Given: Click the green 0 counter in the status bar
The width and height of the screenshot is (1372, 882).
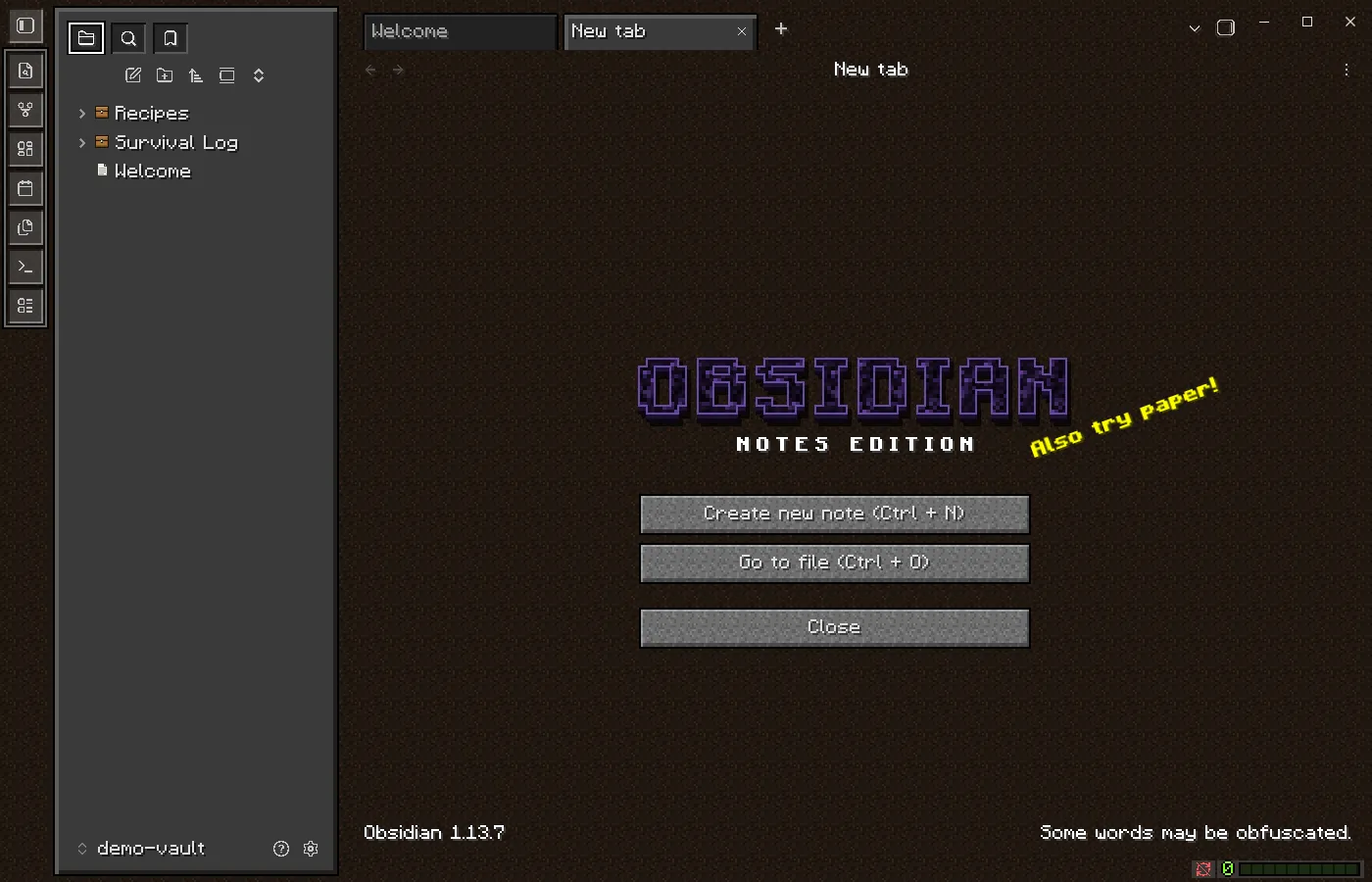Looking at the screenshot, I should [x=1227, y=869].
